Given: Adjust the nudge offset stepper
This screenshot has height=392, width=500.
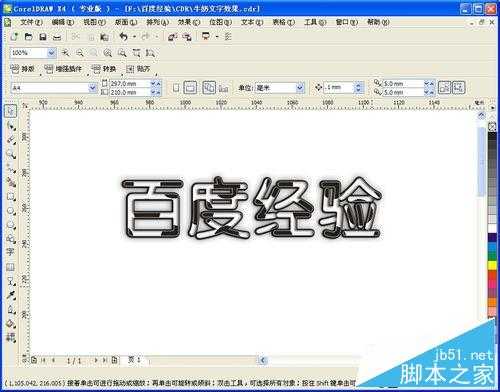Looking at the screenshot, I should click(x=358, y=88).
